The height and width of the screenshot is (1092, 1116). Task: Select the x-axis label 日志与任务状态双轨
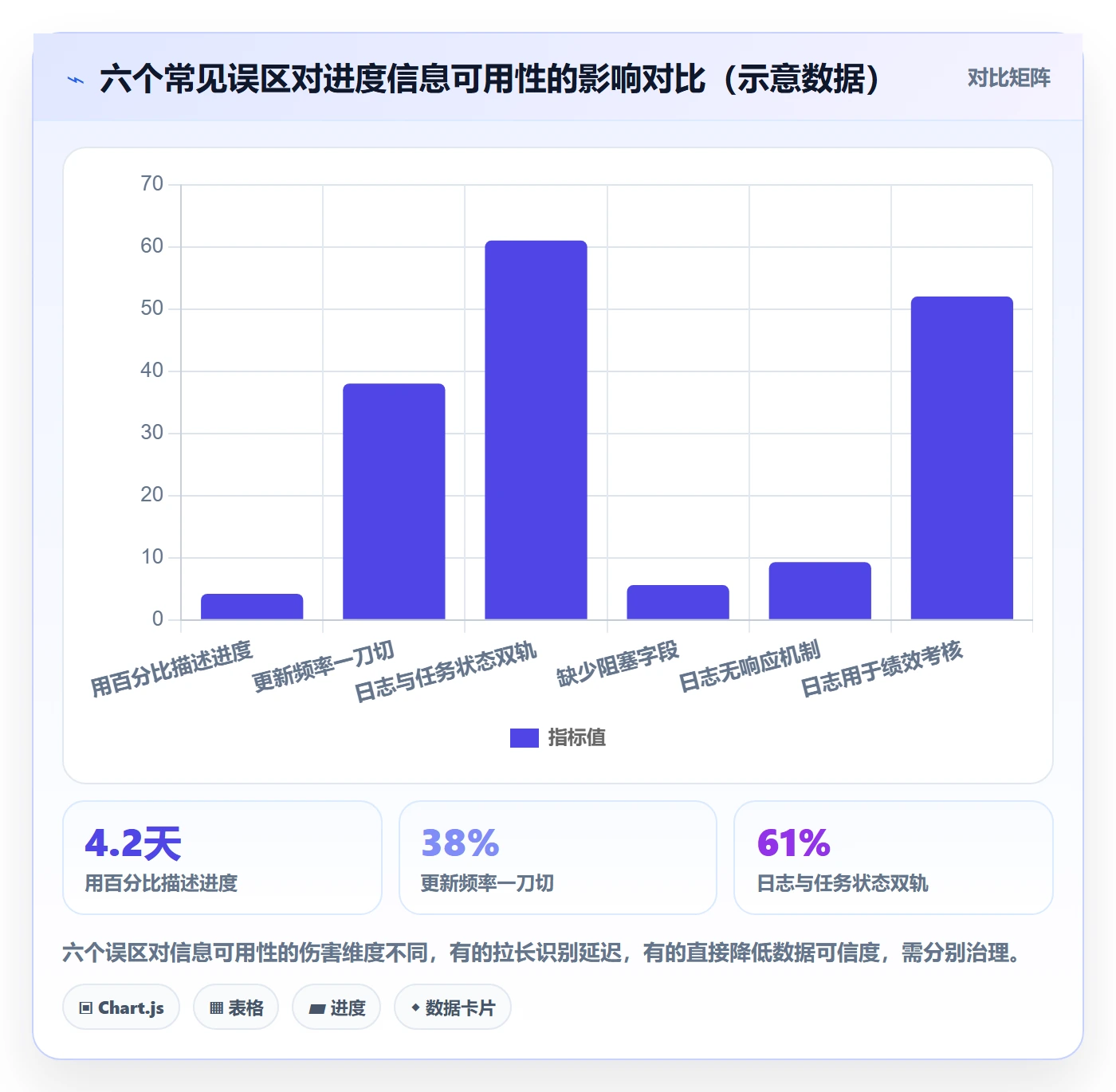(x=446, y=672)
